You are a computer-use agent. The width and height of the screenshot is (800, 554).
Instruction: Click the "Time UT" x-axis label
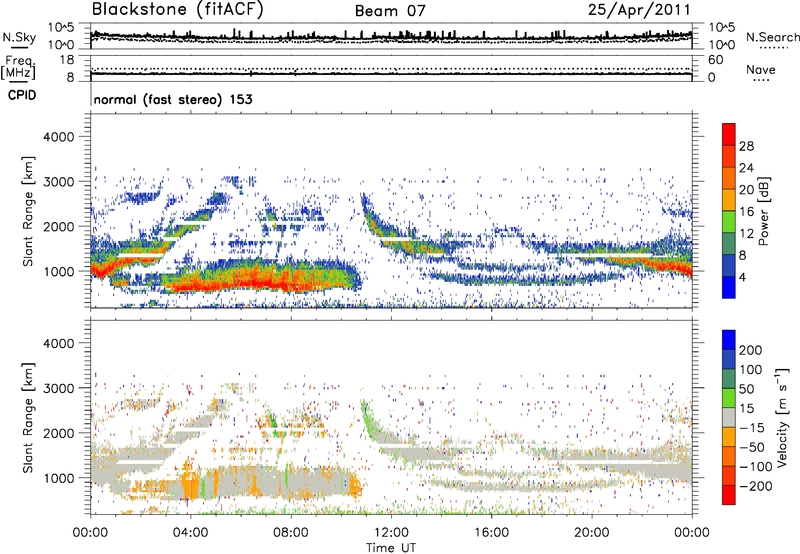pos(391,547)
